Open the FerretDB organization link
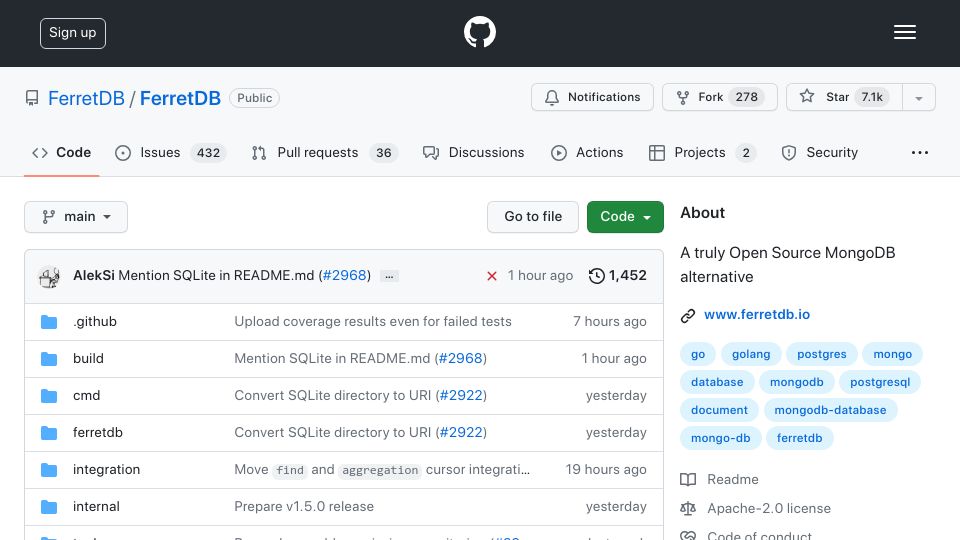This screenshot has width=960, height=540. coord(86,98)
